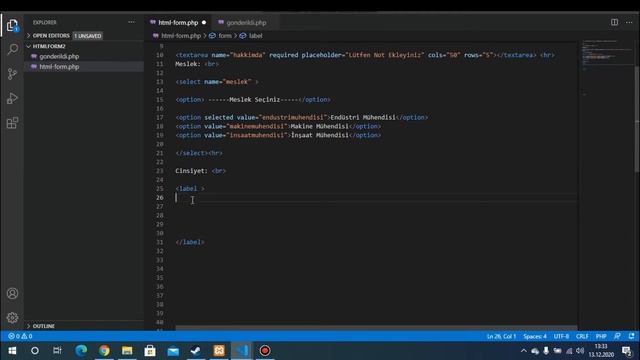Open the Windows Start menu
Viewport: 640px width, 360px height.
point(12,351)
